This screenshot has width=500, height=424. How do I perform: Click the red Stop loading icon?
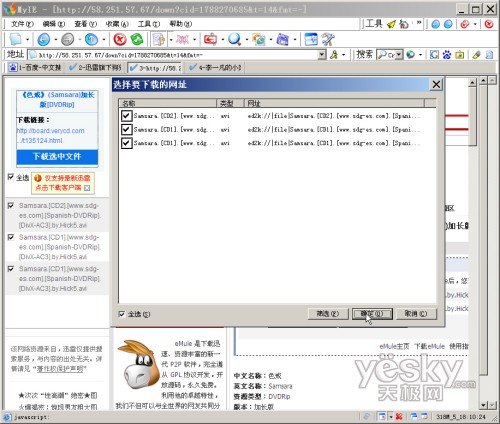[x=120, y=40]
